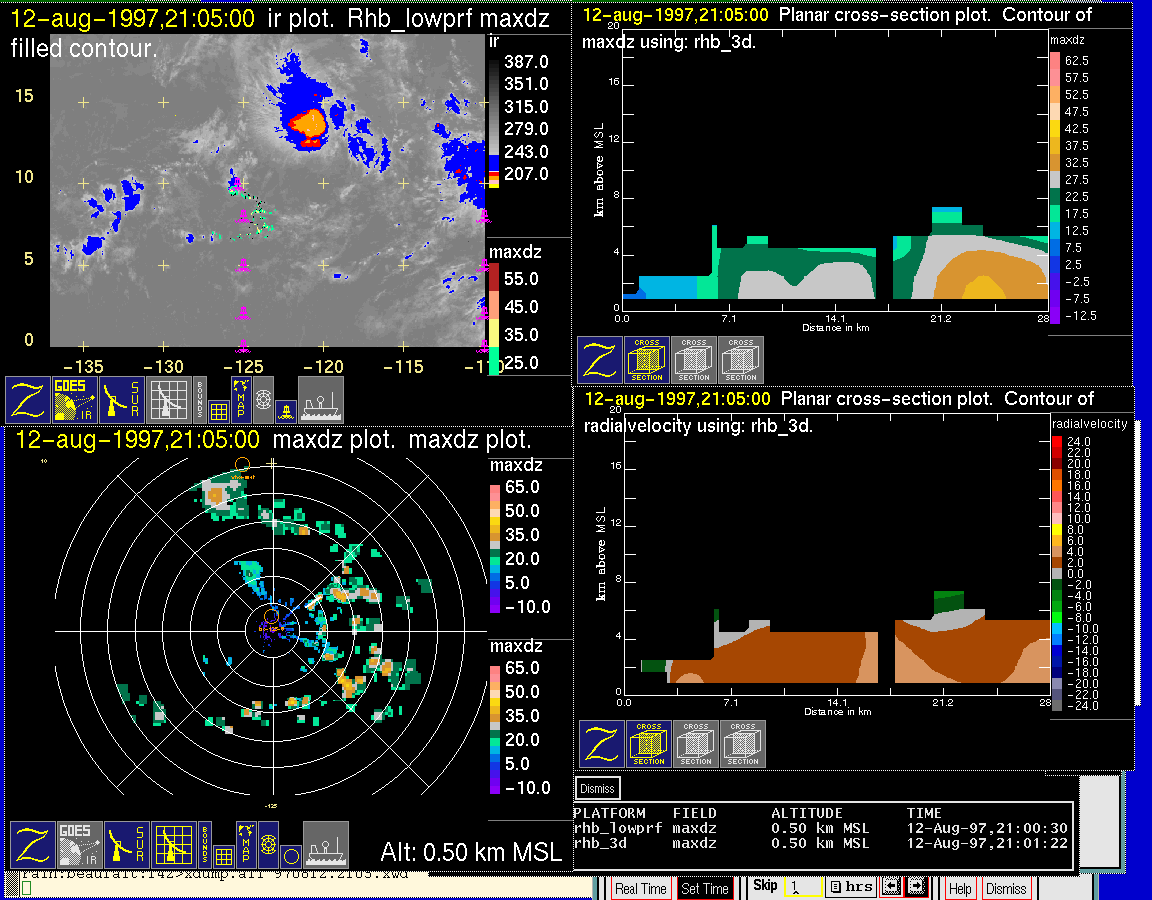Click the Z icon in radial velocity panel
Image resolution: width=1152 pixels, height=900 pixels.
tap(601, 745)
